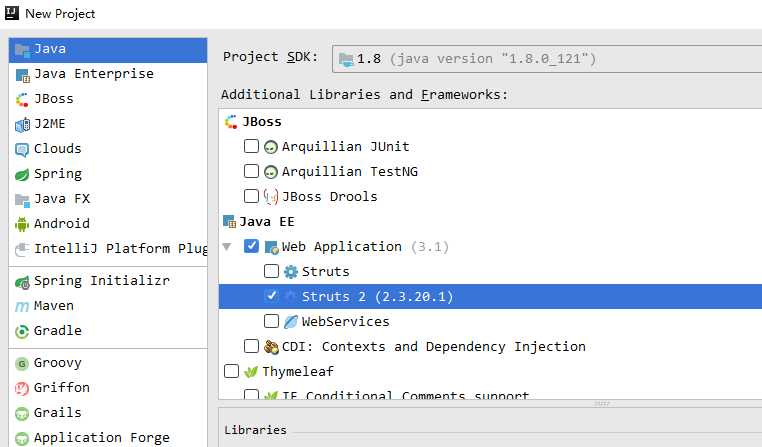The image size is (762, 447).
Task: Click the Arquillian JUnit icon
Action: click(x=271, y=147)
